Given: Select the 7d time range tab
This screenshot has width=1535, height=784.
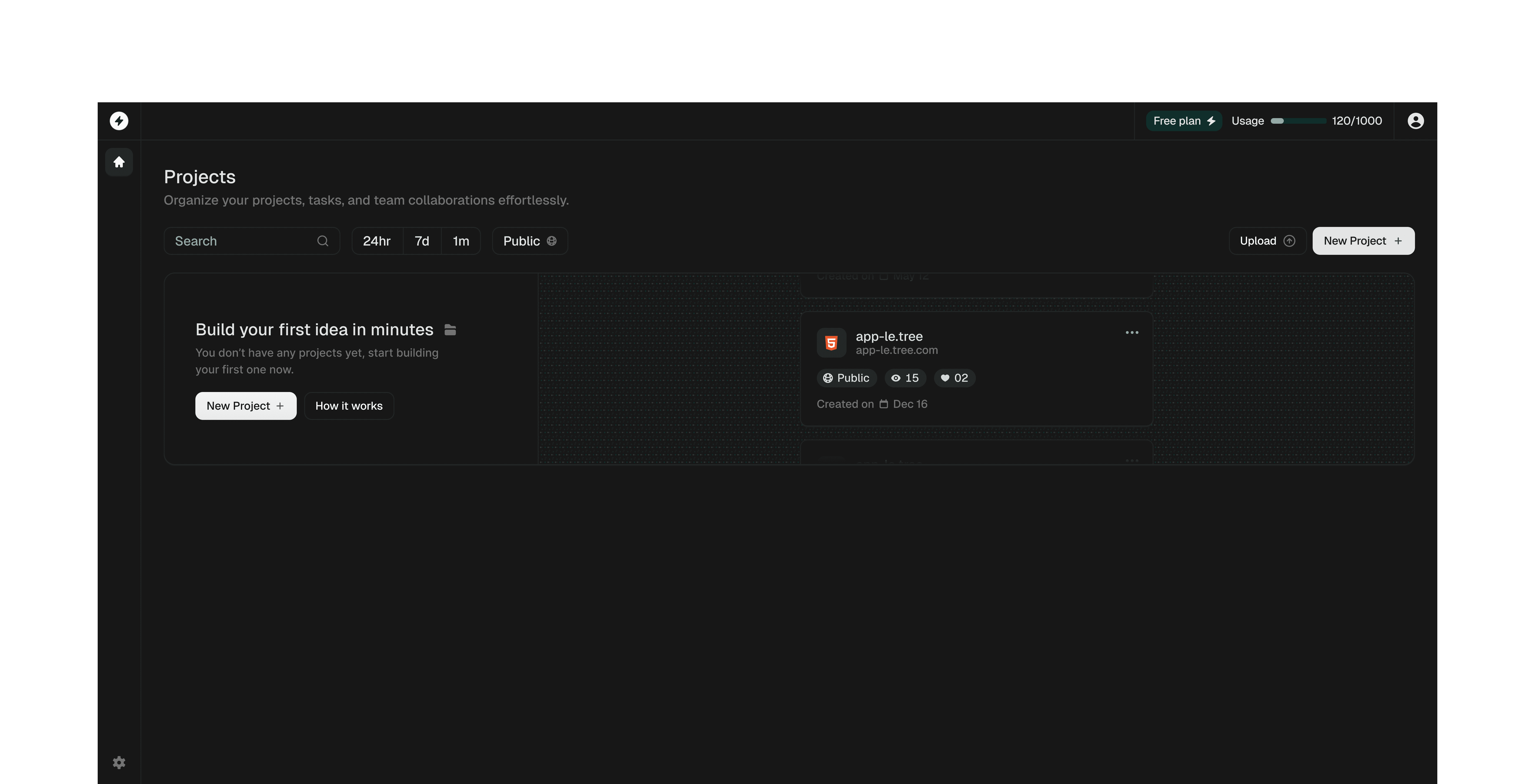Looking at the screenshot, I should click(x=422, y=241).
